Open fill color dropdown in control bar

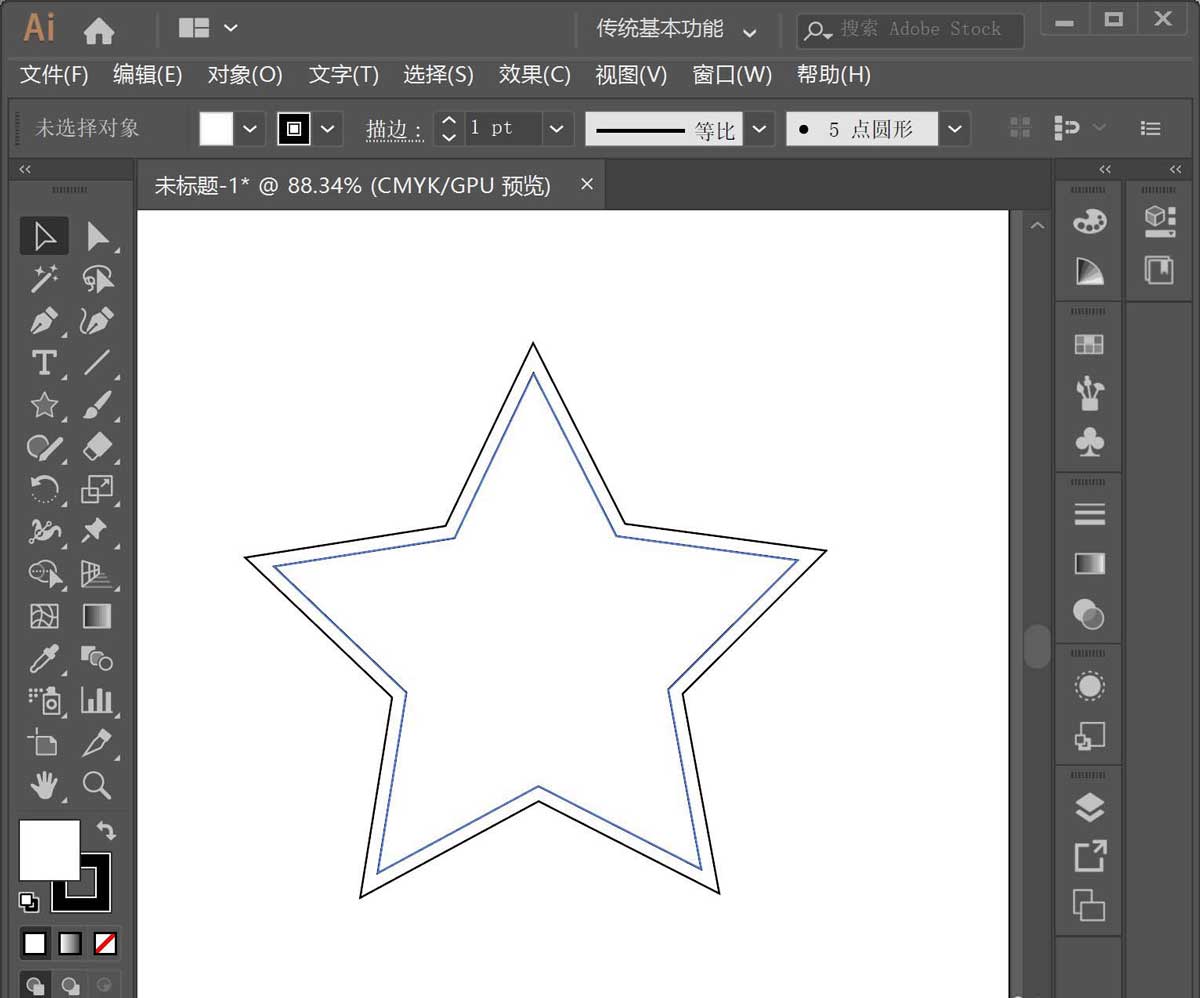250,128
